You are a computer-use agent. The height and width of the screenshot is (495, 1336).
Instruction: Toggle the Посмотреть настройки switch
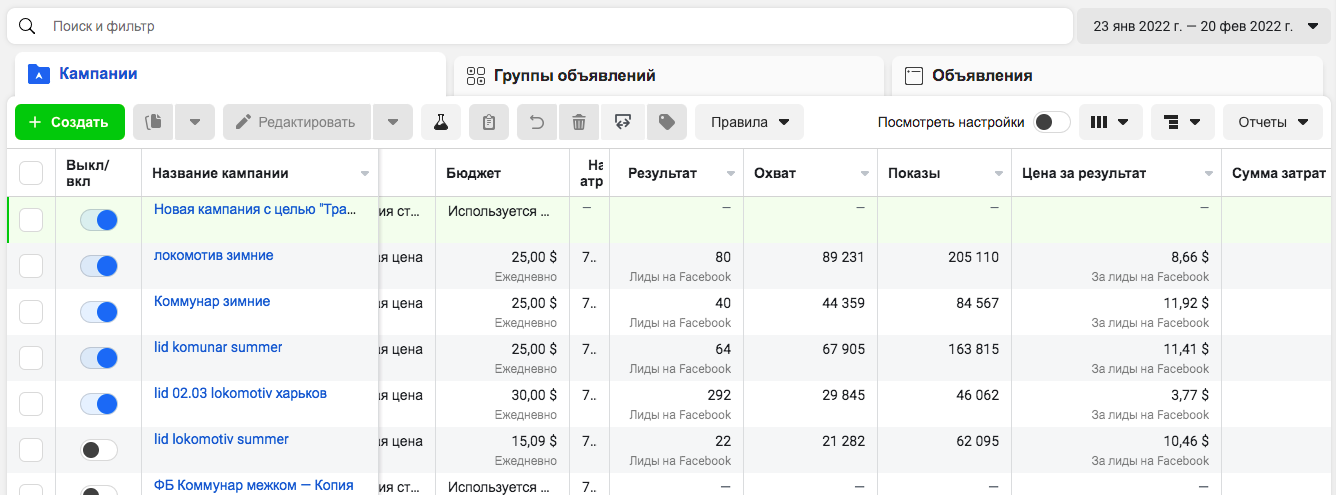[x=1051, y=122]
